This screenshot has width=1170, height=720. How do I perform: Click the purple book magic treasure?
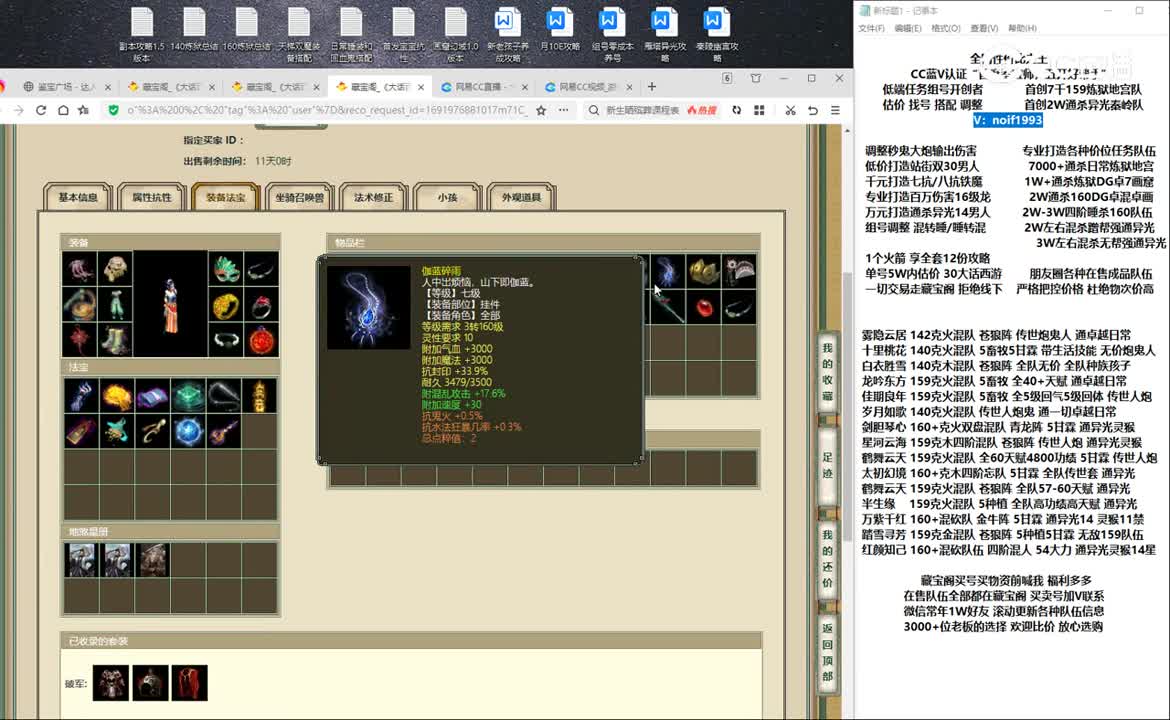tap(152, 395)
